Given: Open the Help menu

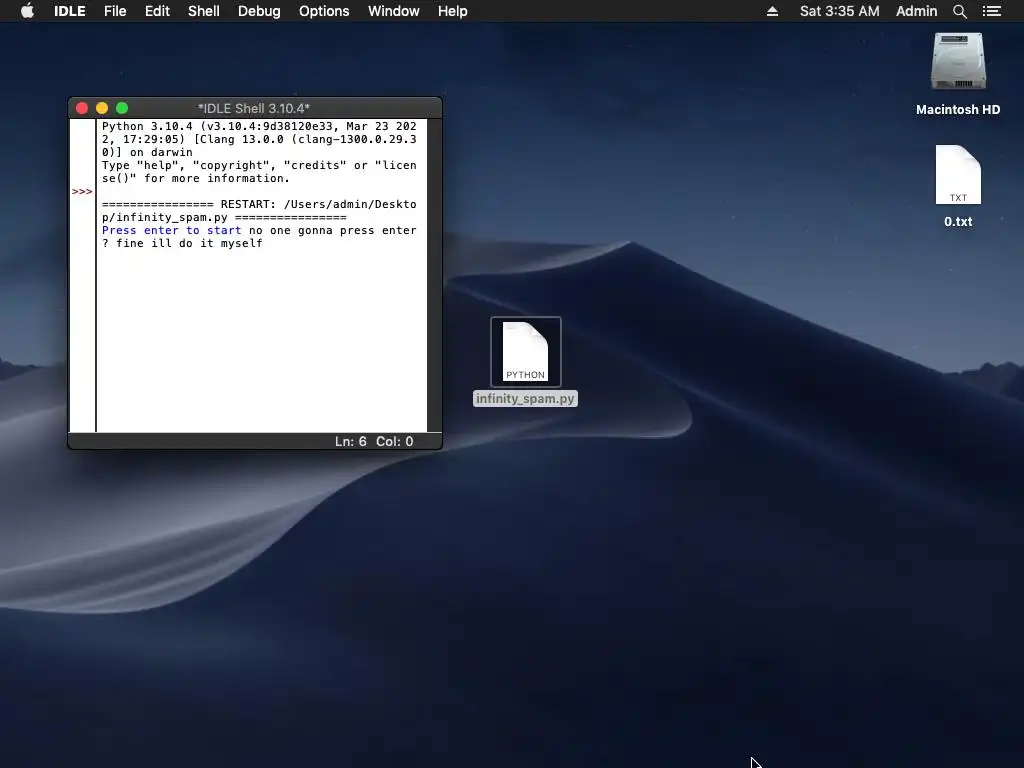Looking at the screenshot, I should click(453, 11).
